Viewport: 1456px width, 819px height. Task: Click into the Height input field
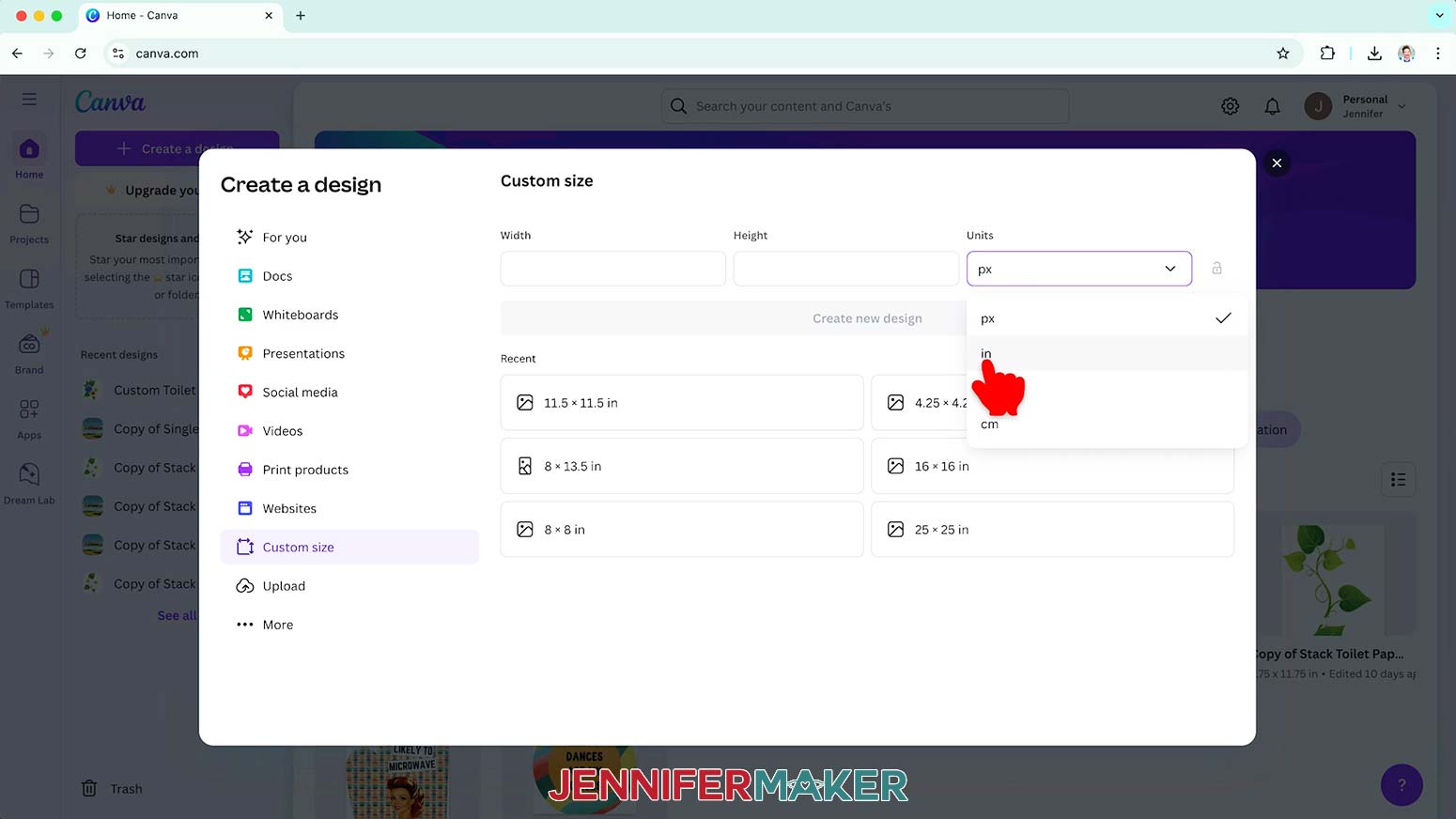[x=845, y=269]
